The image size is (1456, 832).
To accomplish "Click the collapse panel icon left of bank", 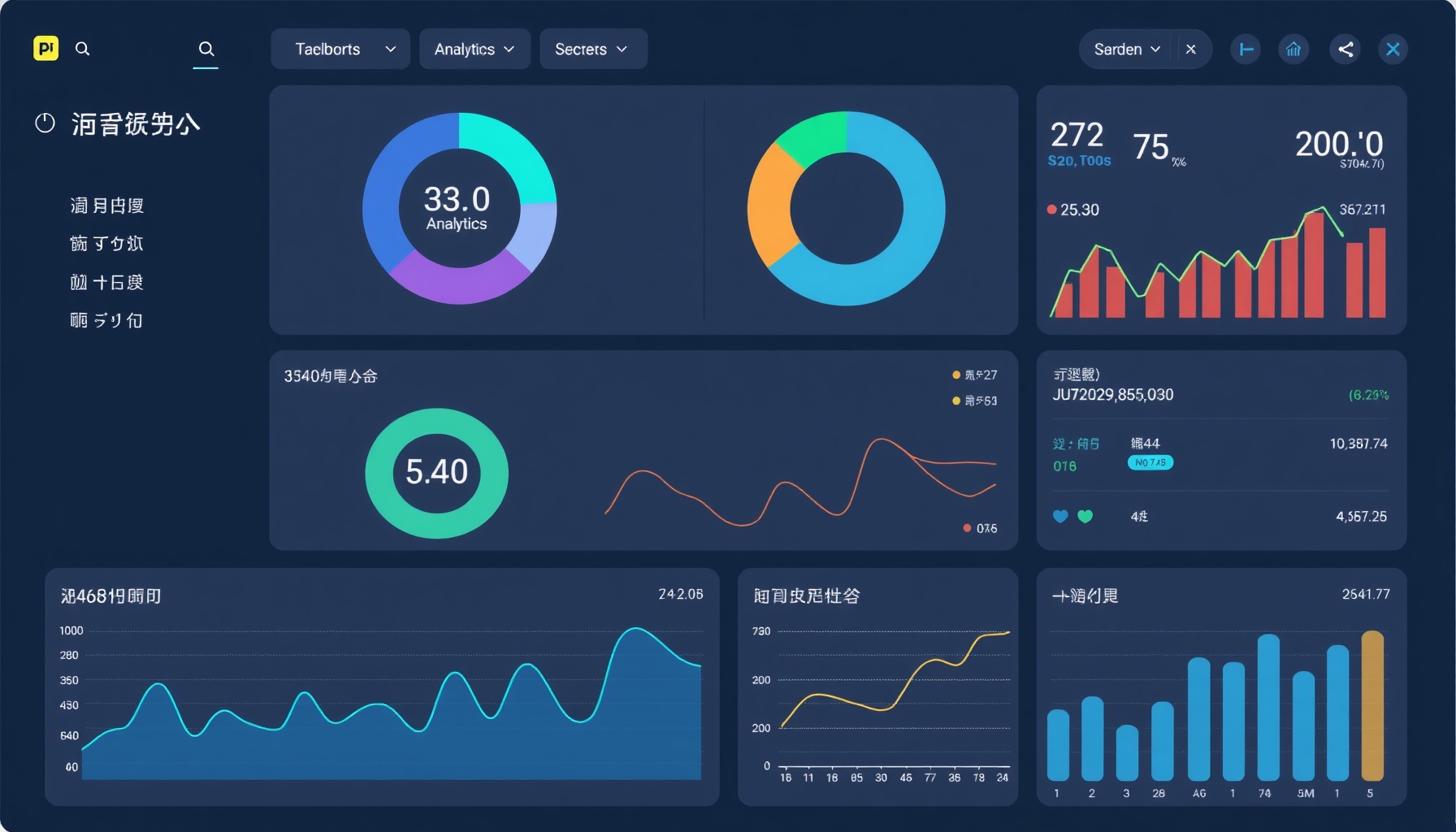I will 1245,50.
